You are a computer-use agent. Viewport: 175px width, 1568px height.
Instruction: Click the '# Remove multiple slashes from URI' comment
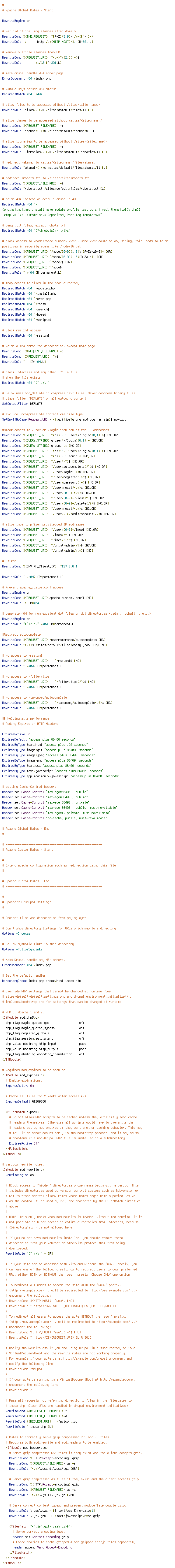pyautogui.click(x=32, y=52)
